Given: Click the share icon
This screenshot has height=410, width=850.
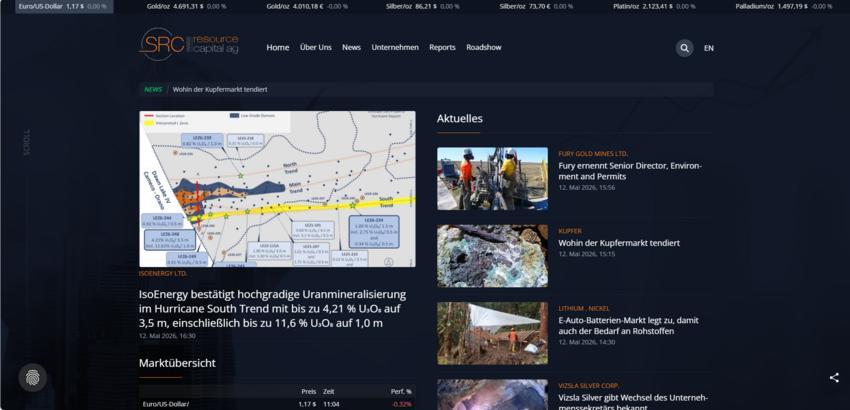Looking at the screenshot, I should click(834, 377).
